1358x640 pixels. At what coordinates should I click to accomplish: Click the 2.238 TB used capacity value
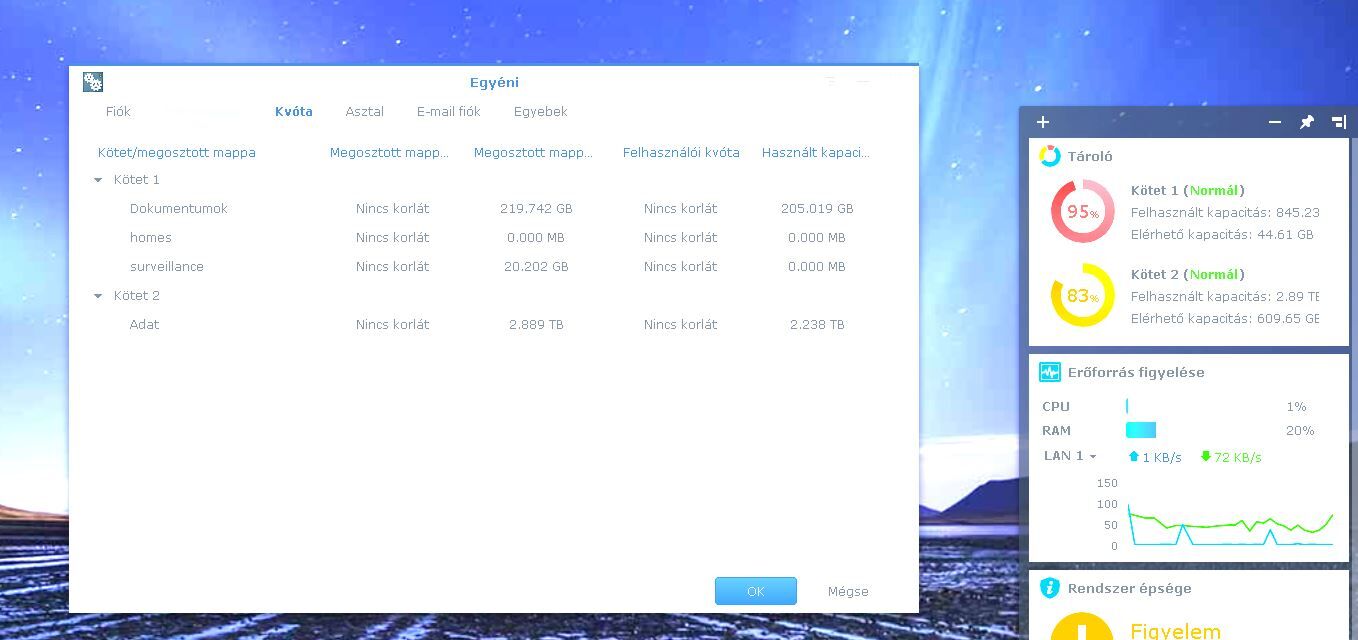(817, 325)
